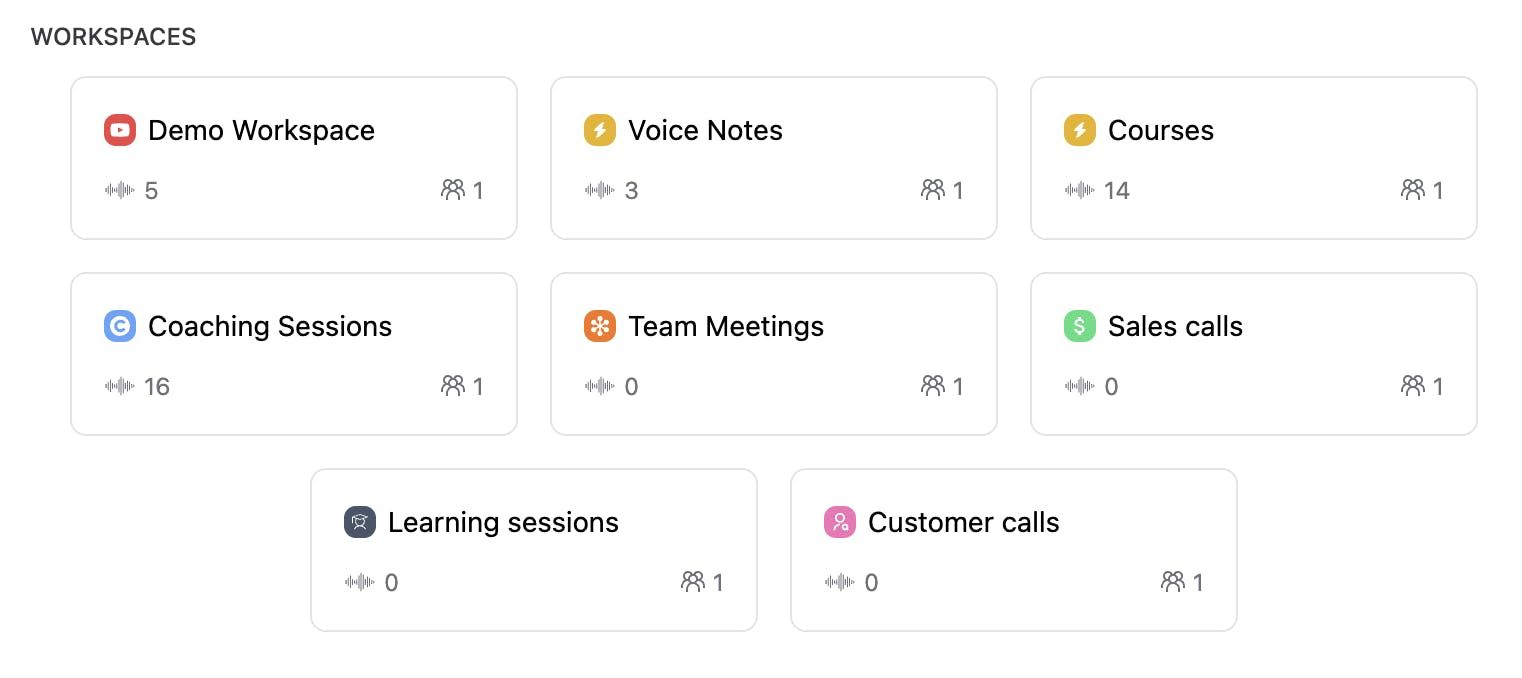This screenshot has height=678, width=1522.
Task: Open the Demo Workspace card
Action: (293, 157)
